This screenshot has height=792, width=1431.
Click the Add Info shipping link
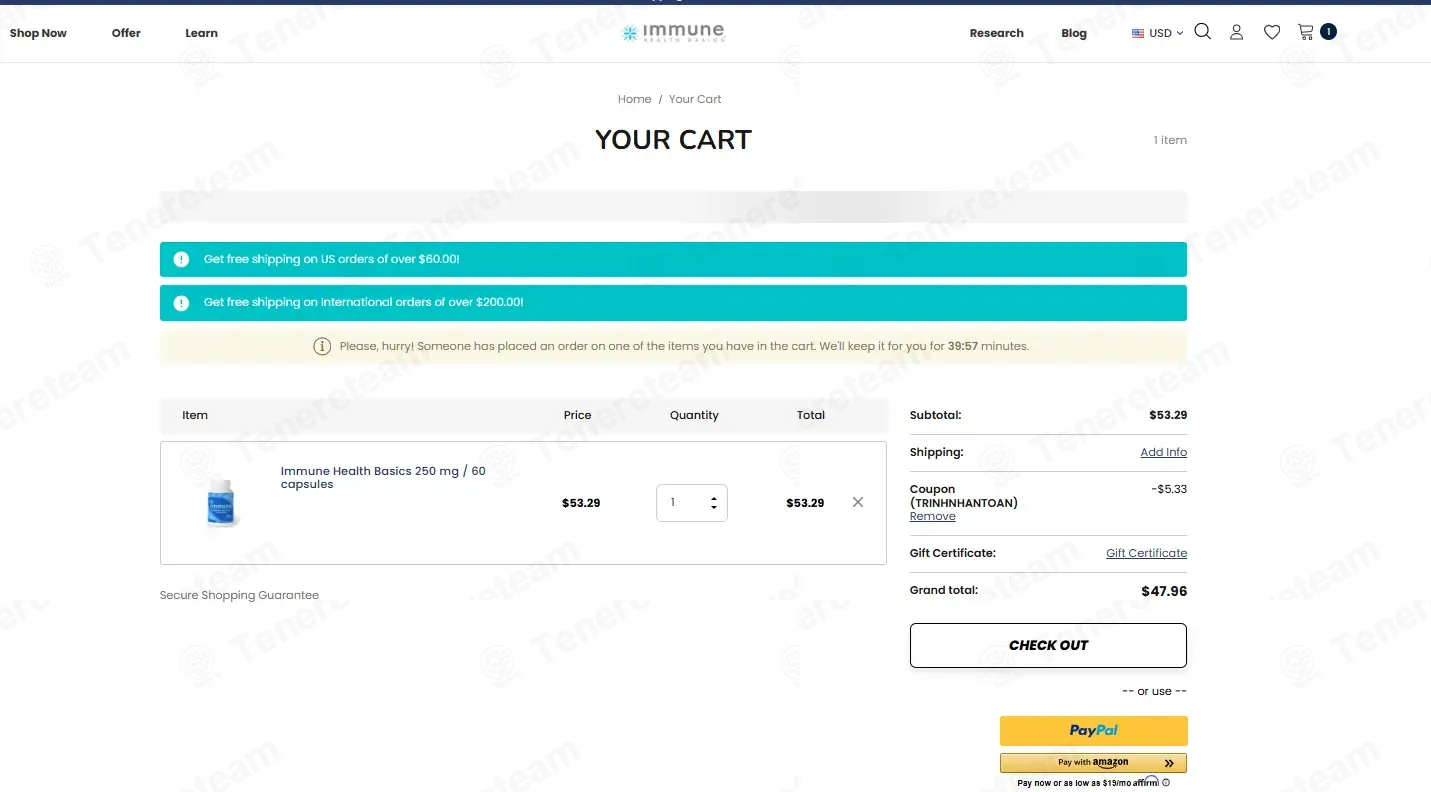tap(1163, 452)
